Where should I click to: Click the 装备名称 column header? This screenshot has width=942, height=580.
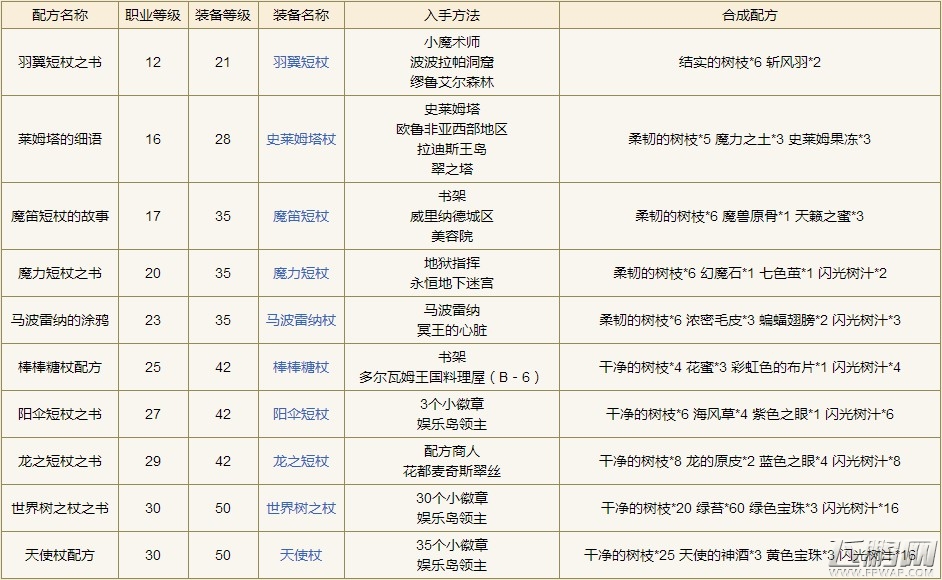pyautogui.click(x=301, y=15)
